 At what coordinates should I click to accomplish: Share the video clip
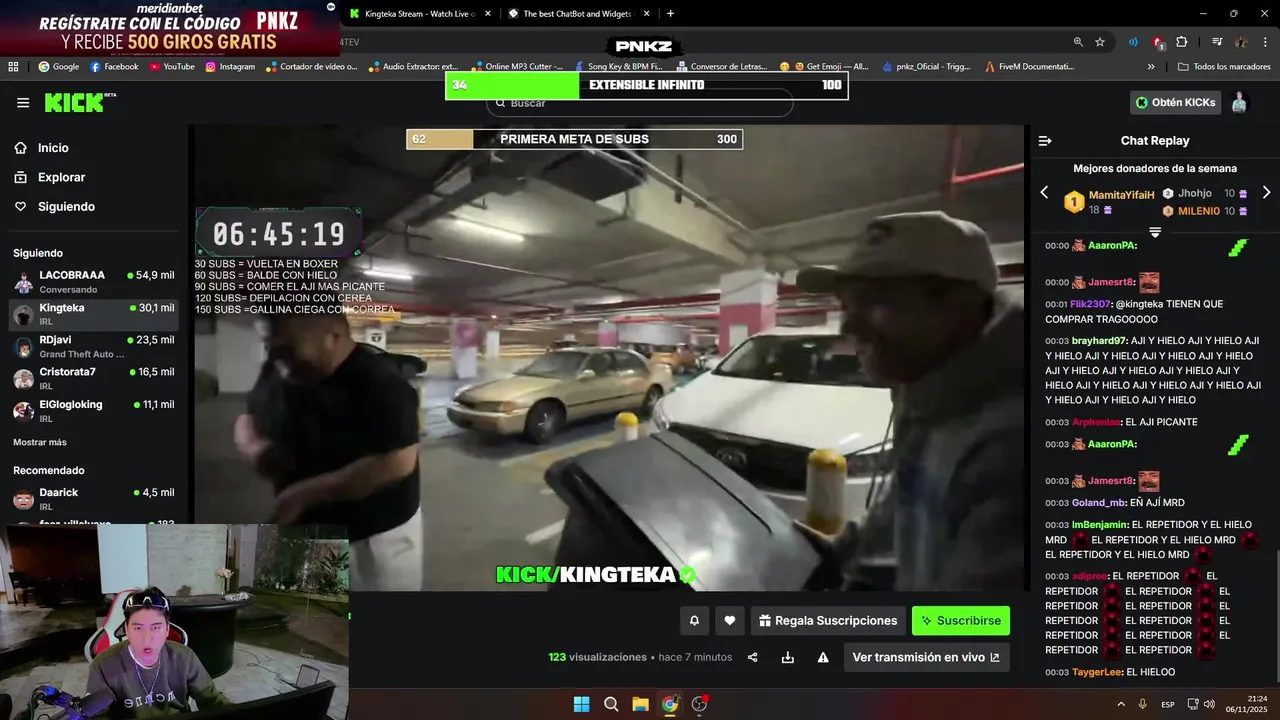click(753, 657)
